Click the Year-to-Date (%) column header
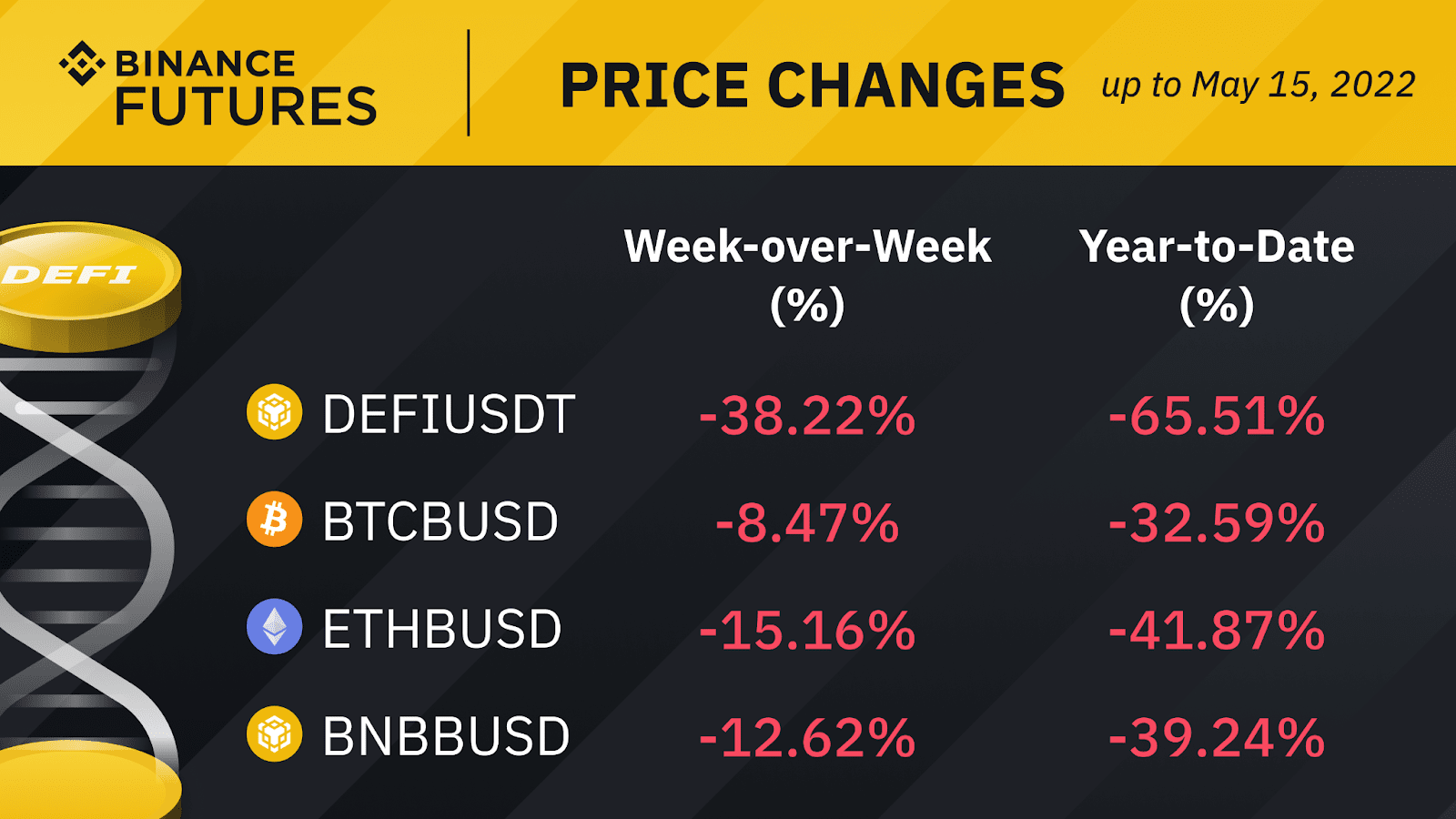 coord(1217,275)
